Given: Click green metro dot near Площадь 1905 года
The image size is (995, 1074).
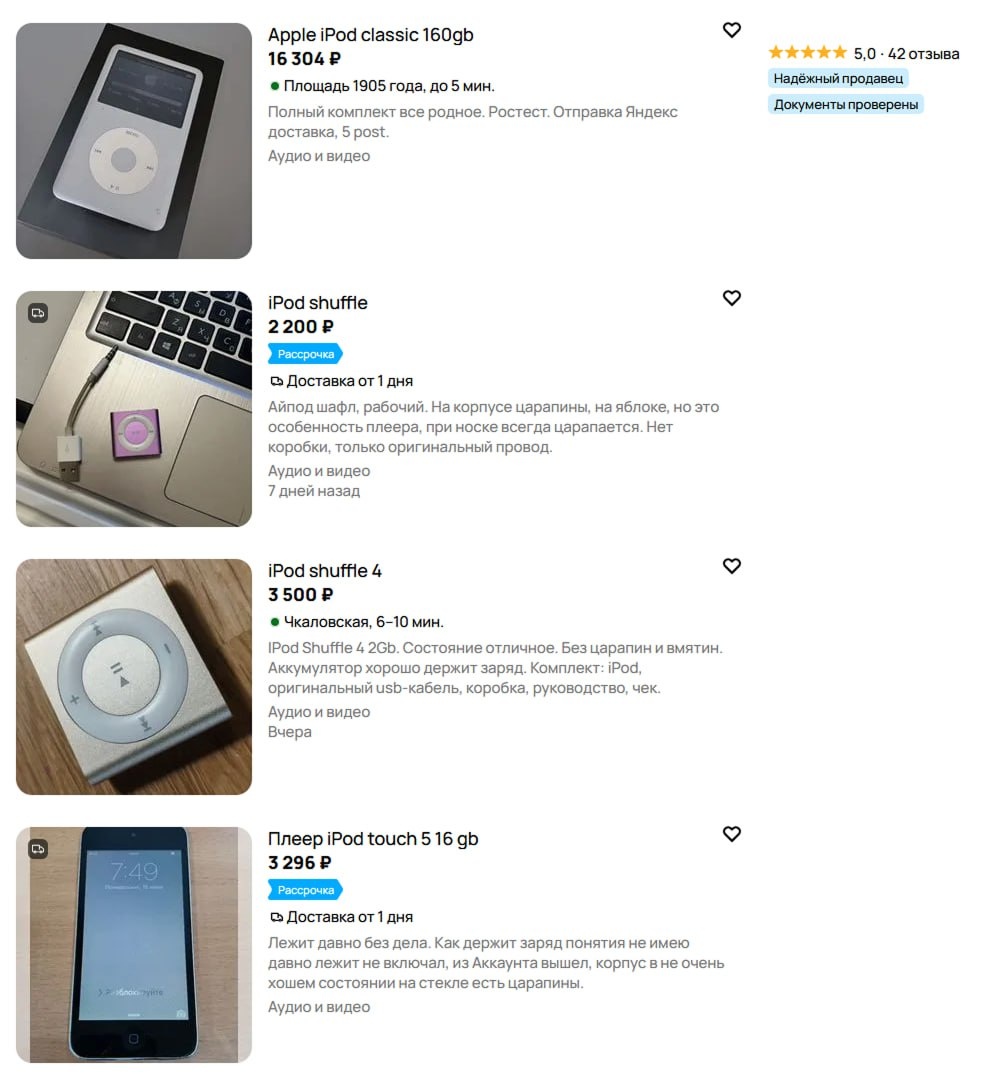Looking at the screenshot, I should pyautogui.click(x=275, y=86).
